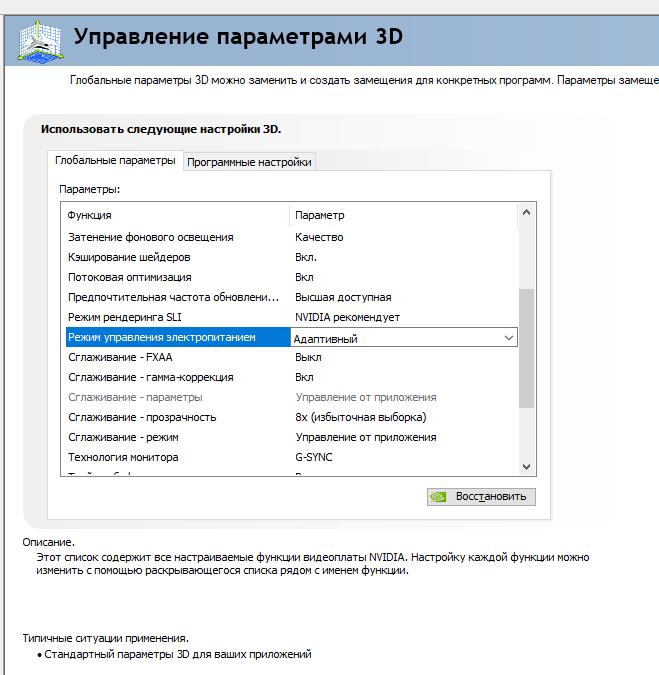Open the Адаптивный power mode dropdown
This screenshot has width=659, height=675.
[x=509, y=338]
